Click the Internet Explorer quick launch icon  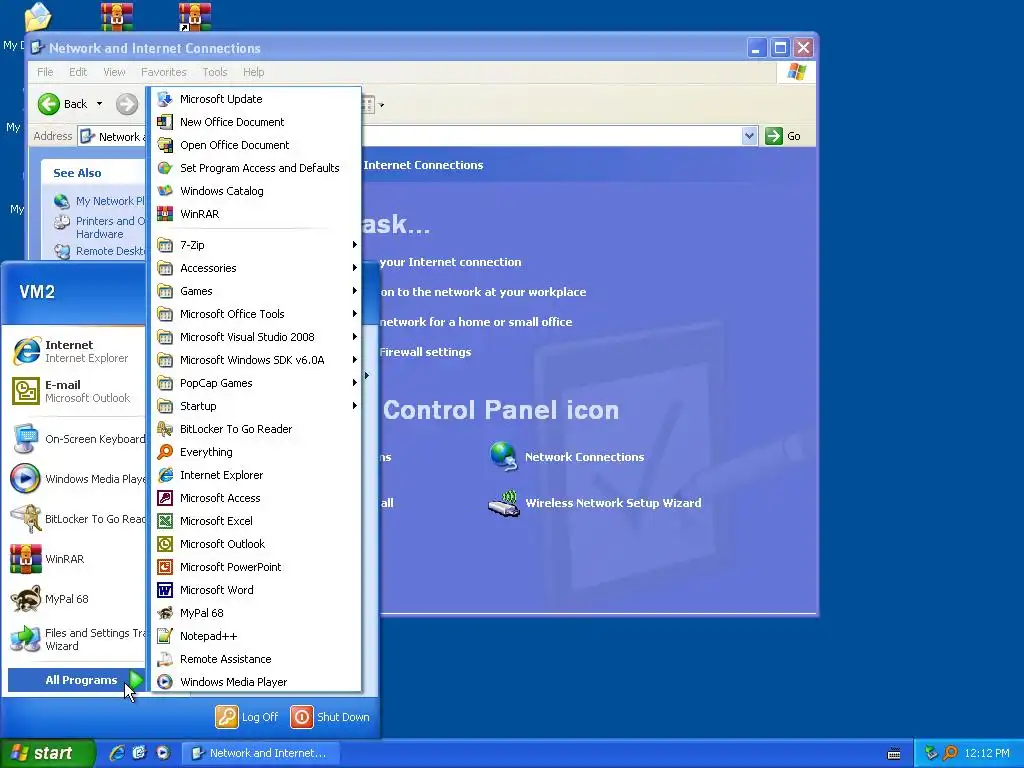point(118,753)
